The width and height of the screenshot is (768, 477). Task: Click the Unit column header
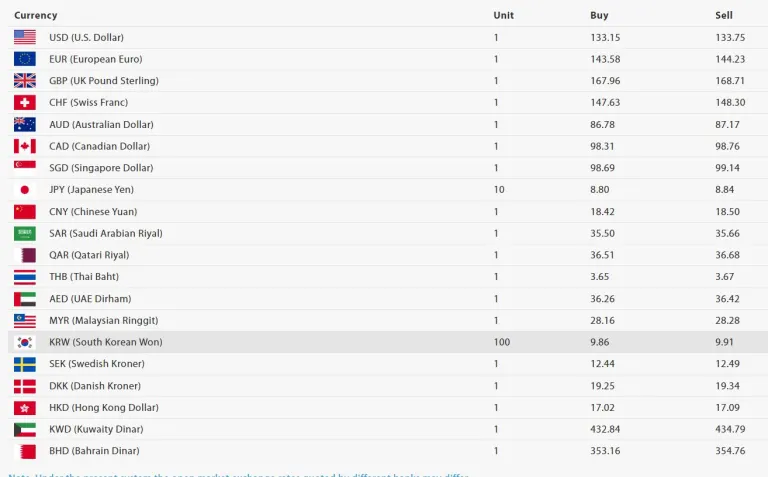click(x=503, y=15)
